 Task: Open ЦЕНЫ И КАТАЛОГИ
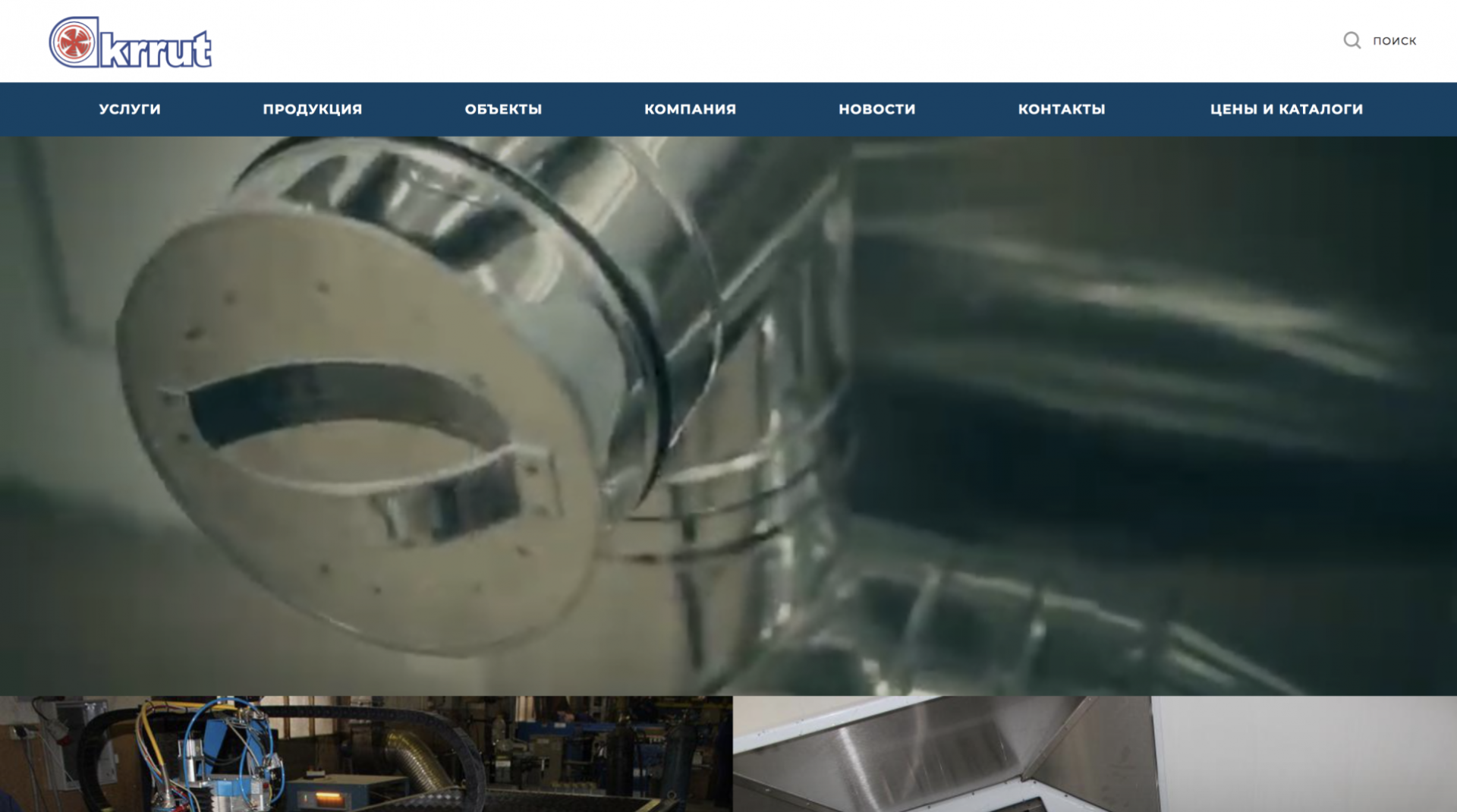click(1286, 109)
